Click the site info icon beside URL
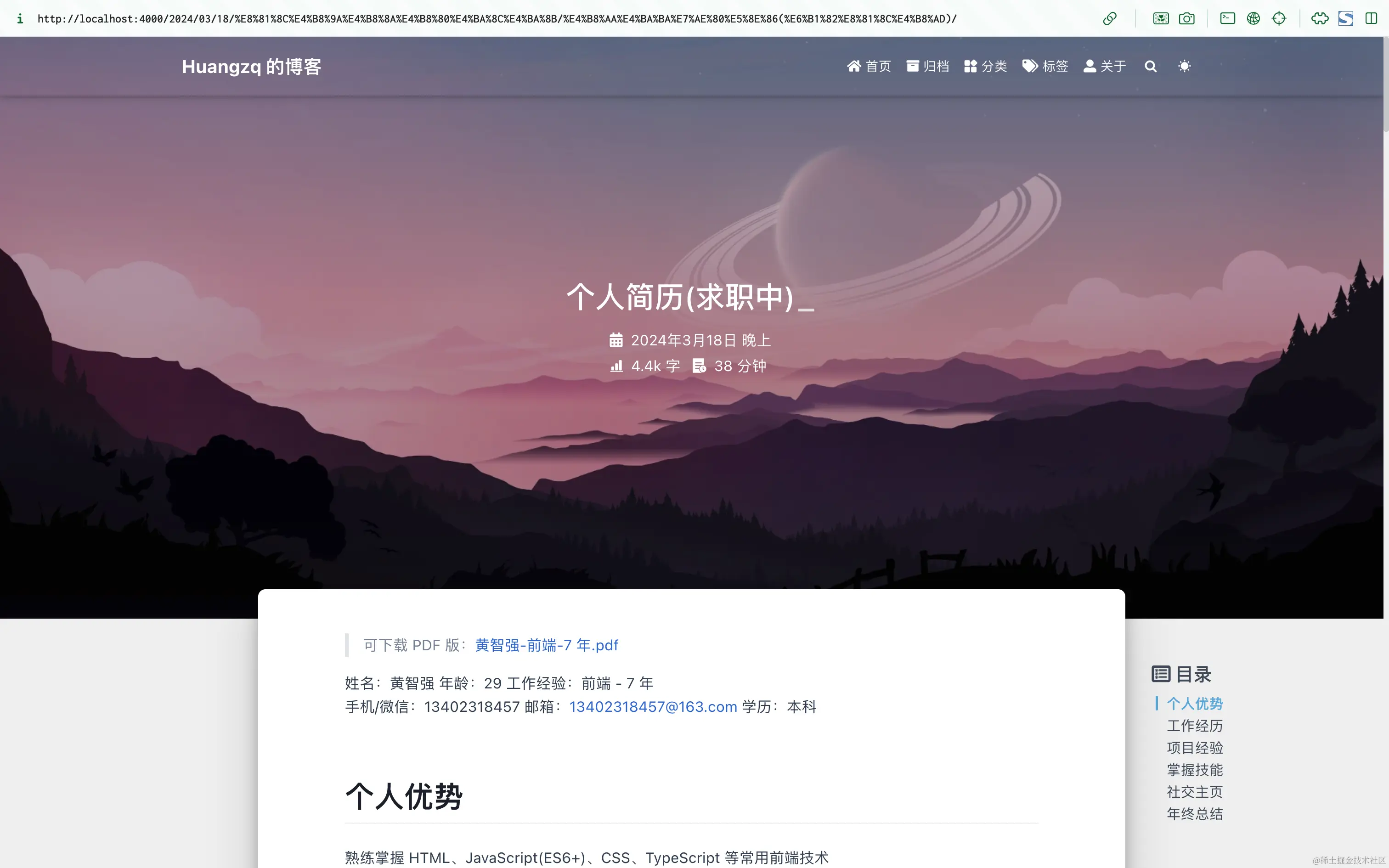The width and height of the screenshot is (1389, 868). 20,18
